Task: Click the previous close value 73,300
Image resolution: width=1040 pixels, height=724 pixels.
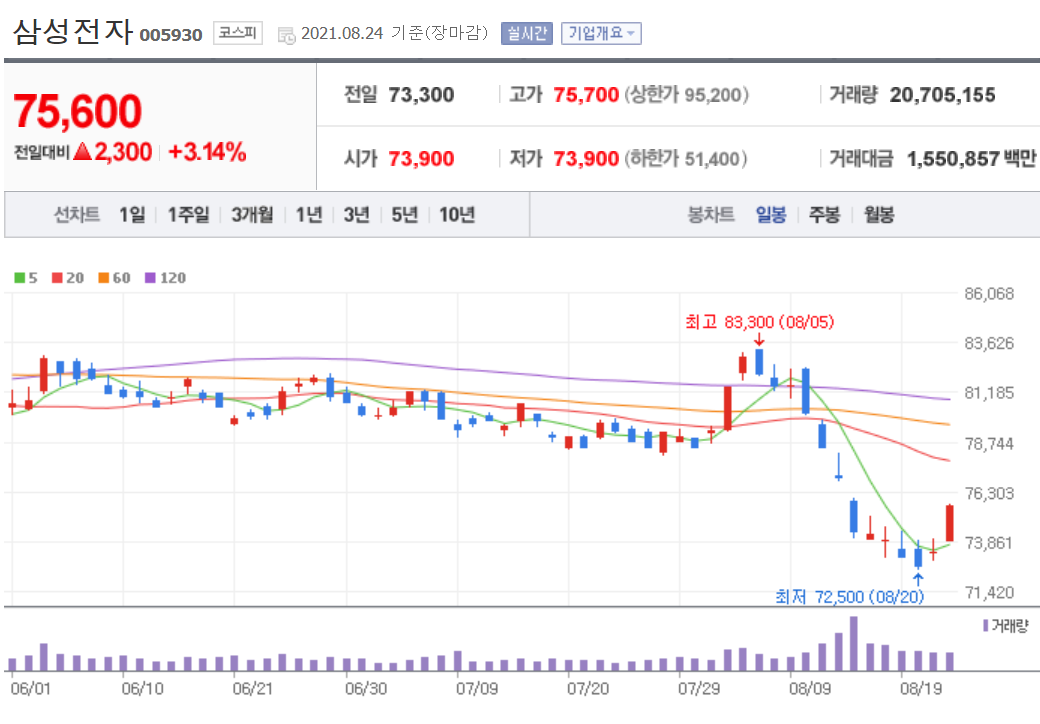Action: [x=421, y=95]
